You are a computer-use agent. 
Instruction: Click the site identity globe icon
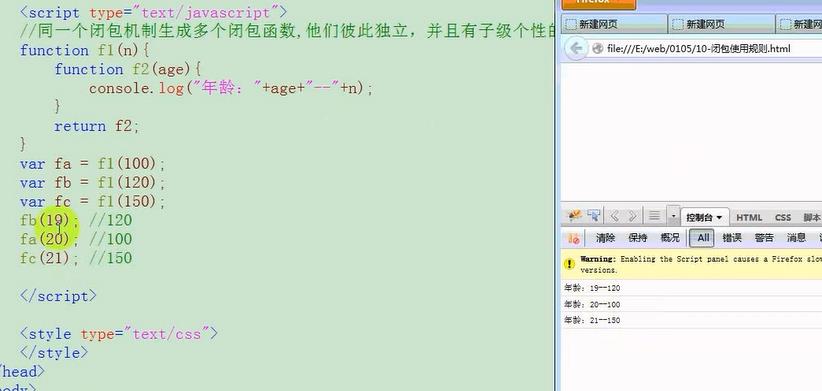click(597, 49)
